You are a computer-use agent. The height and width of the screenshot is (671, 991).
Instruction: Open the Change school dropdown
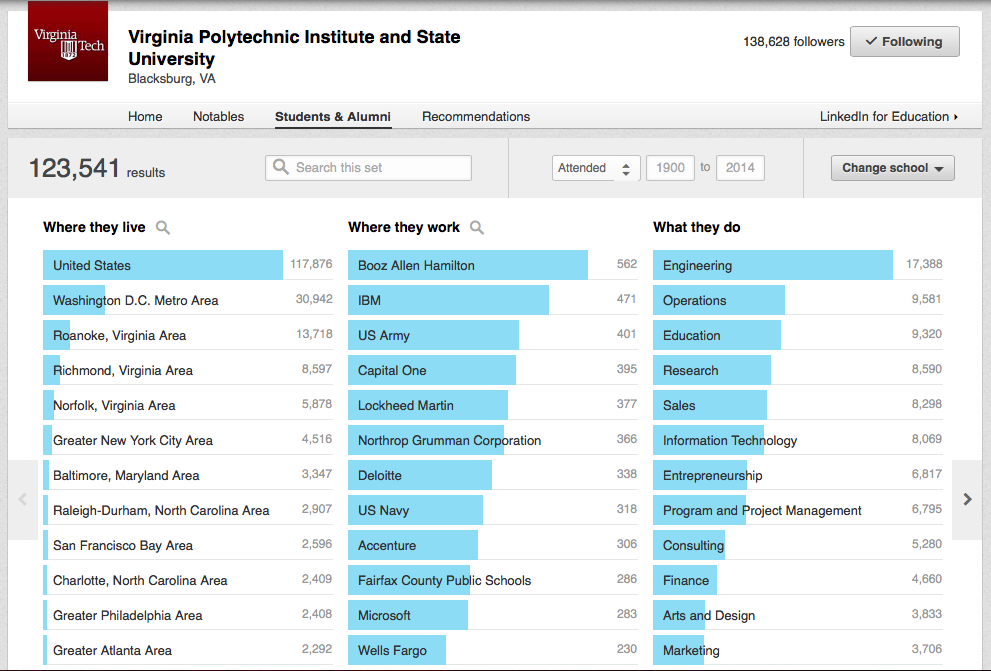pos(892,168)
